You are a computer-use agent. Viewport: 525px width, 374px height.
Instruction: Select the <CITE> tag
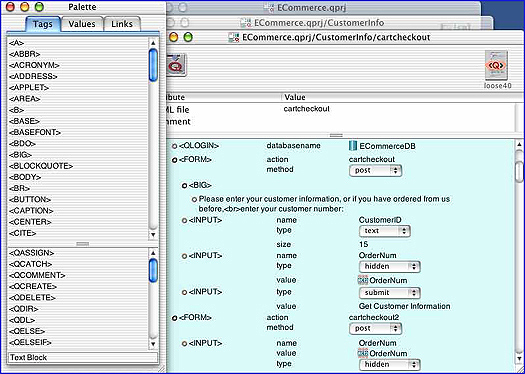[x=22, y=233]
